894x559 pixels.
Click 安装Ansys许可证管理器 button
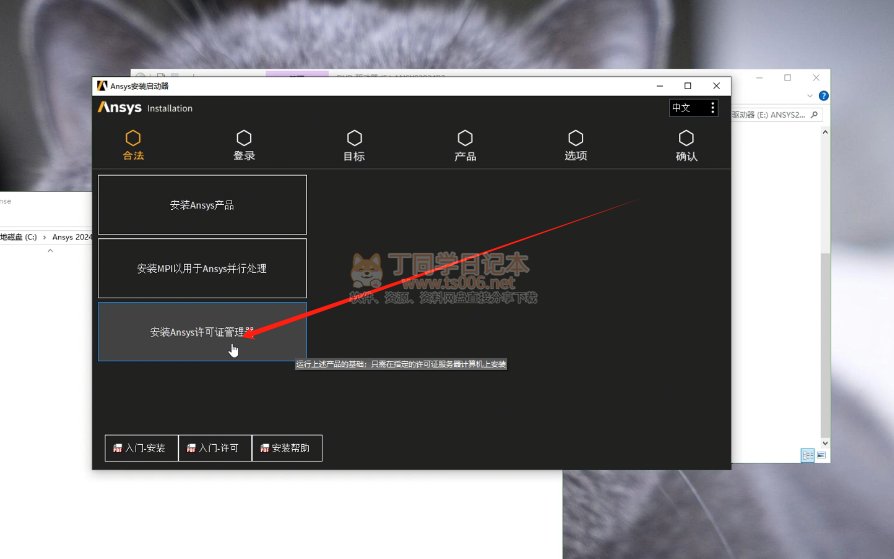pos(202,331)
